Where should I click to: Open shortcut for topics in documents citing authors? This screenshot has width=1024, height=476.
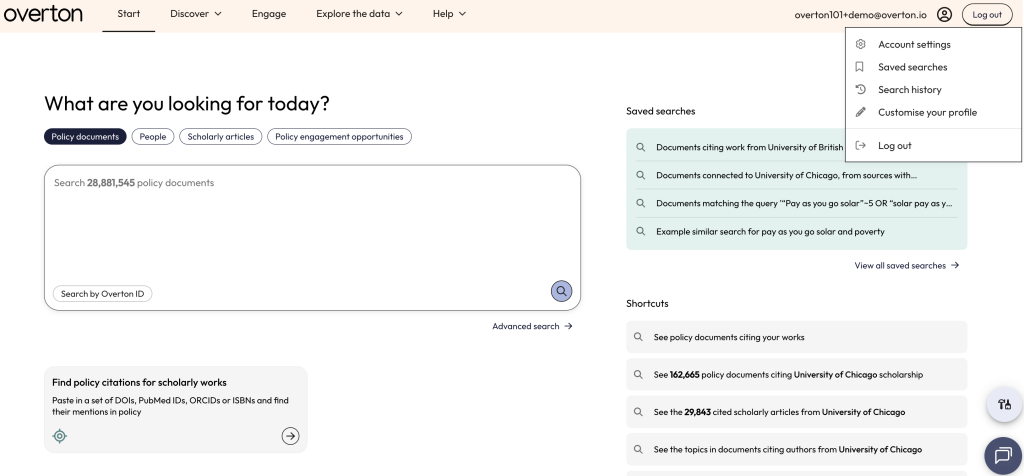[797, 449]
